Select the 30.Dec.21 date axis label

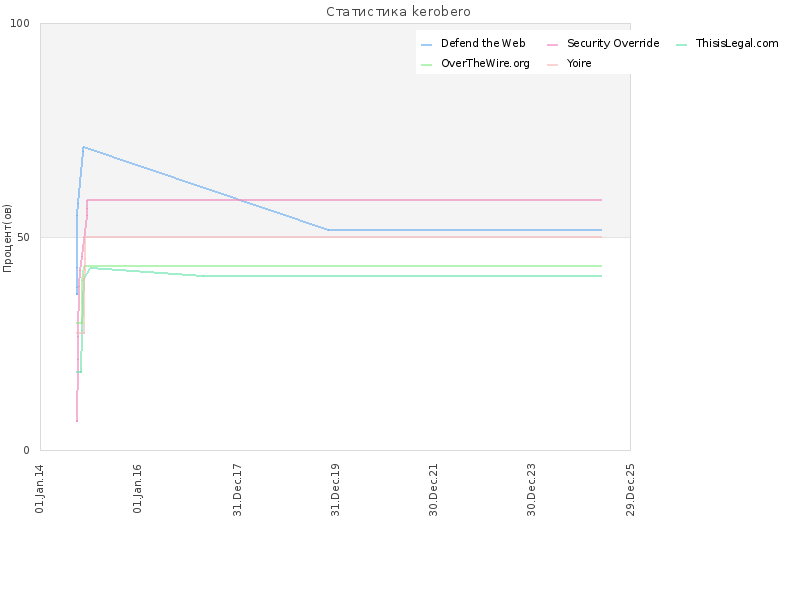coord(433,490)
